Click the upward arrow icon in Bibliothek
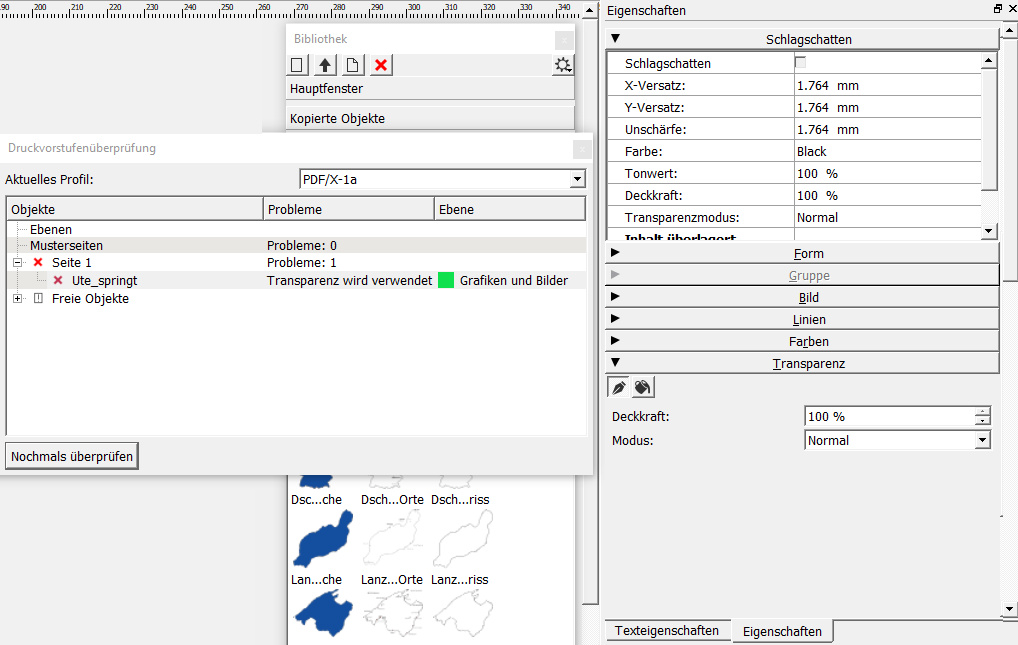This screenshot has width=1018, height=645. pyautogui.click(x=325, y=65)
